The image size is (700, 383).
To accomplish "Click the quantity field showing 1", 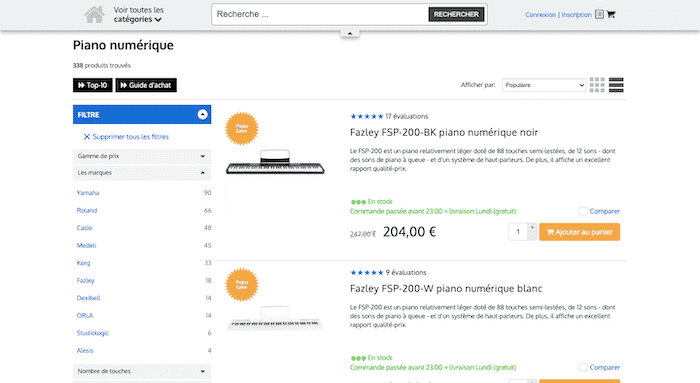I will (x=518, y=232).
